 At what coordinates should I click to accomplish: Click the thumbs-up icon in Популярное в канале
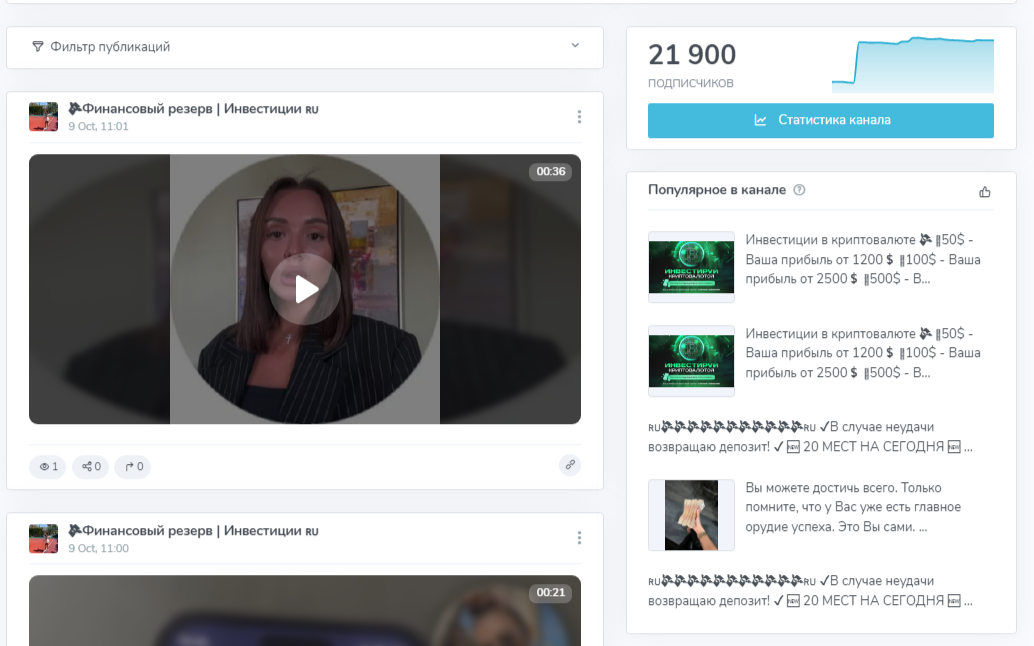pyautogui.click(x=985, y=191)
